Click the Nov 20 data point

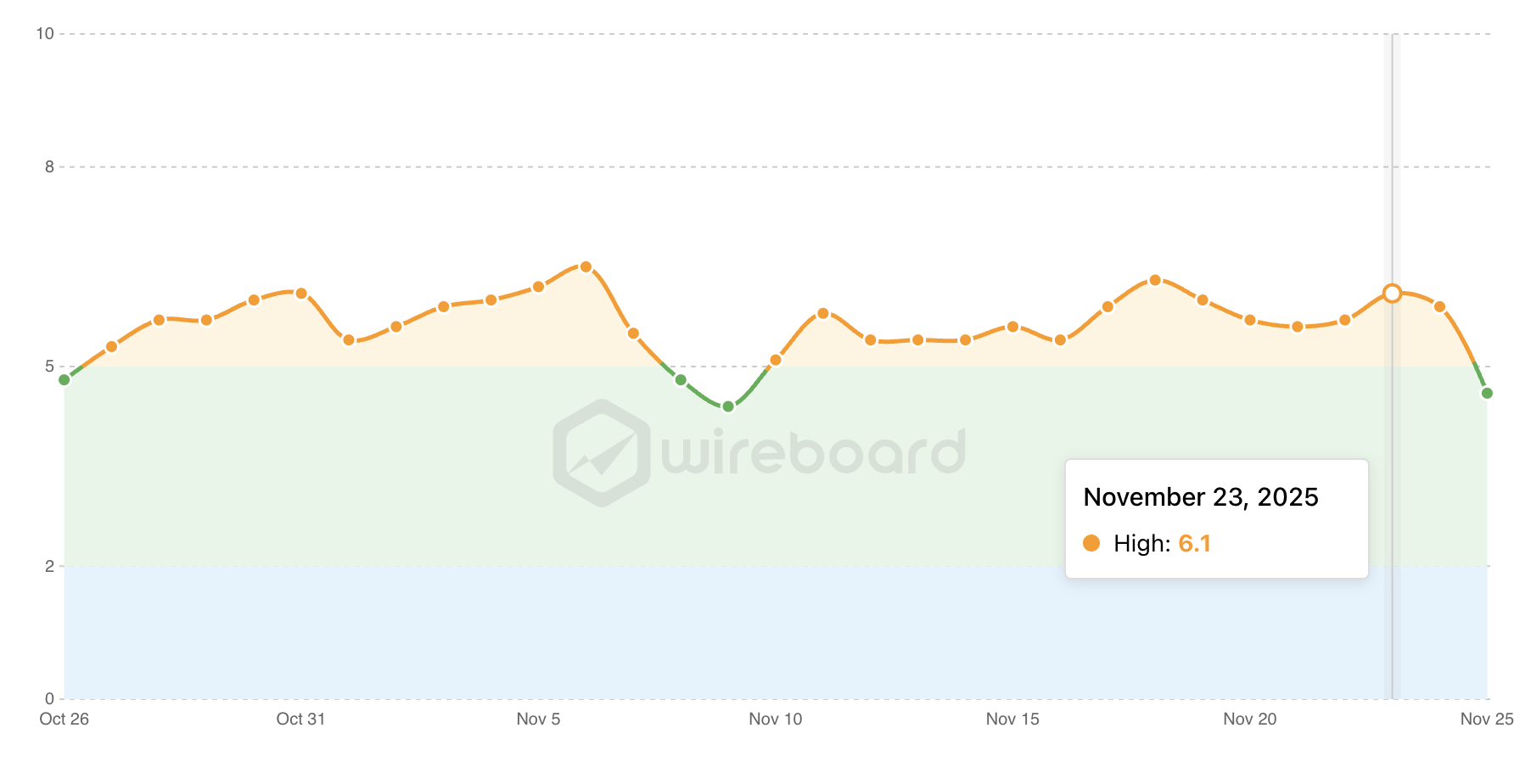[1250, 320]
